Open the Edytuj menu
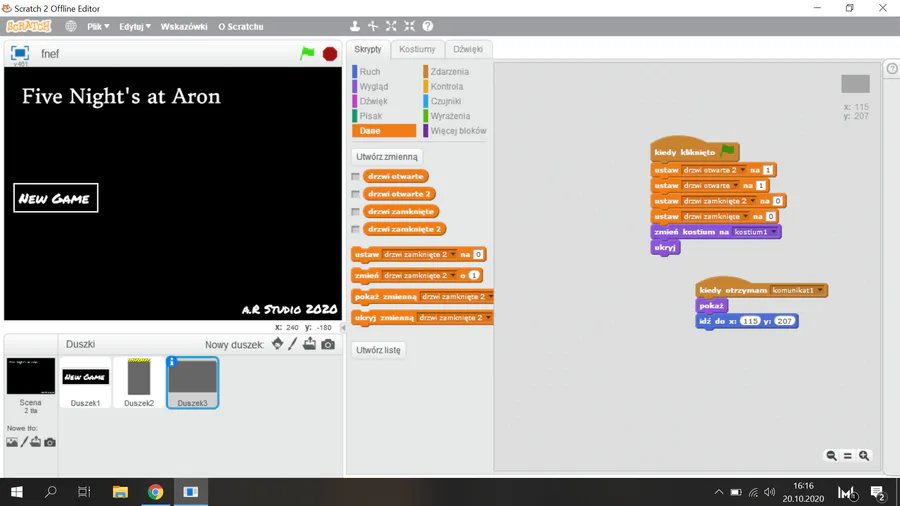The width and height of the screenshot is (900, 506). 135,26
